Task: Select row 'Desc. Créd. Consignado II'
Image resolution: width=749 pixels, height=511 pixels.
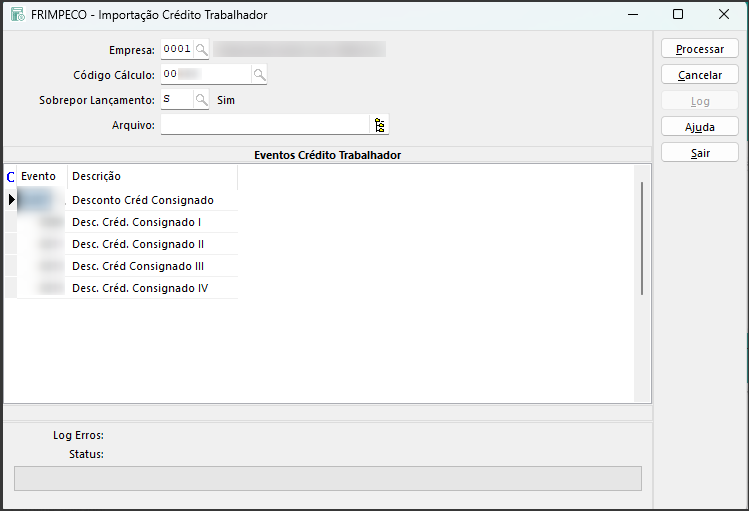Action: (x=121, y=244)
